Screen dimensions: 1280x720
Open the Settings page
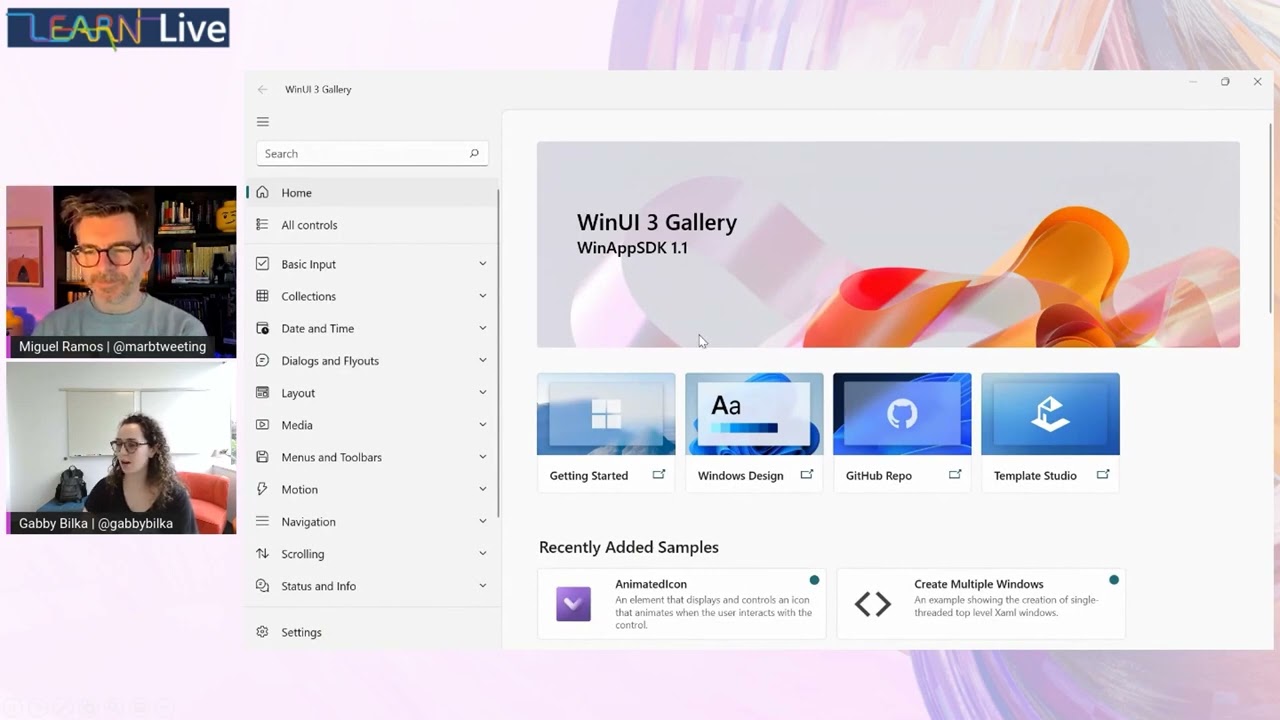tap(372, 632)
